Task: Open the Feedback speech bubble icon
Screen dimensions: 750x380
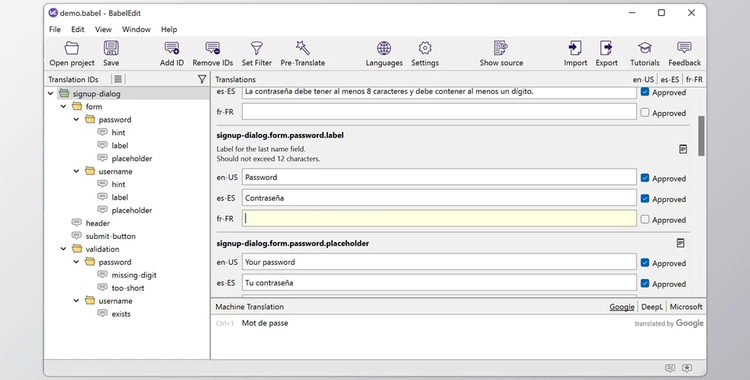Action: (684, 48)
